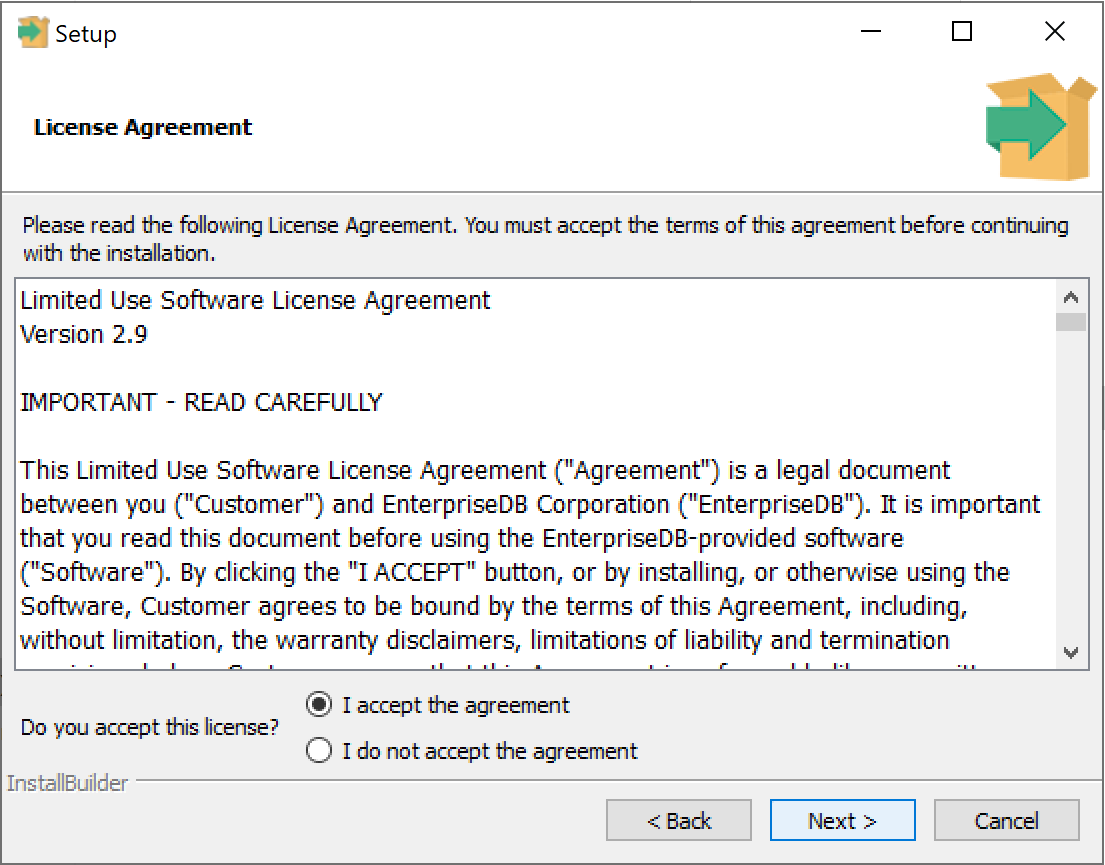Click the Setup installer icon in title bar
The height and width of the screenshot is (865, 1105).
coord(32,32)
